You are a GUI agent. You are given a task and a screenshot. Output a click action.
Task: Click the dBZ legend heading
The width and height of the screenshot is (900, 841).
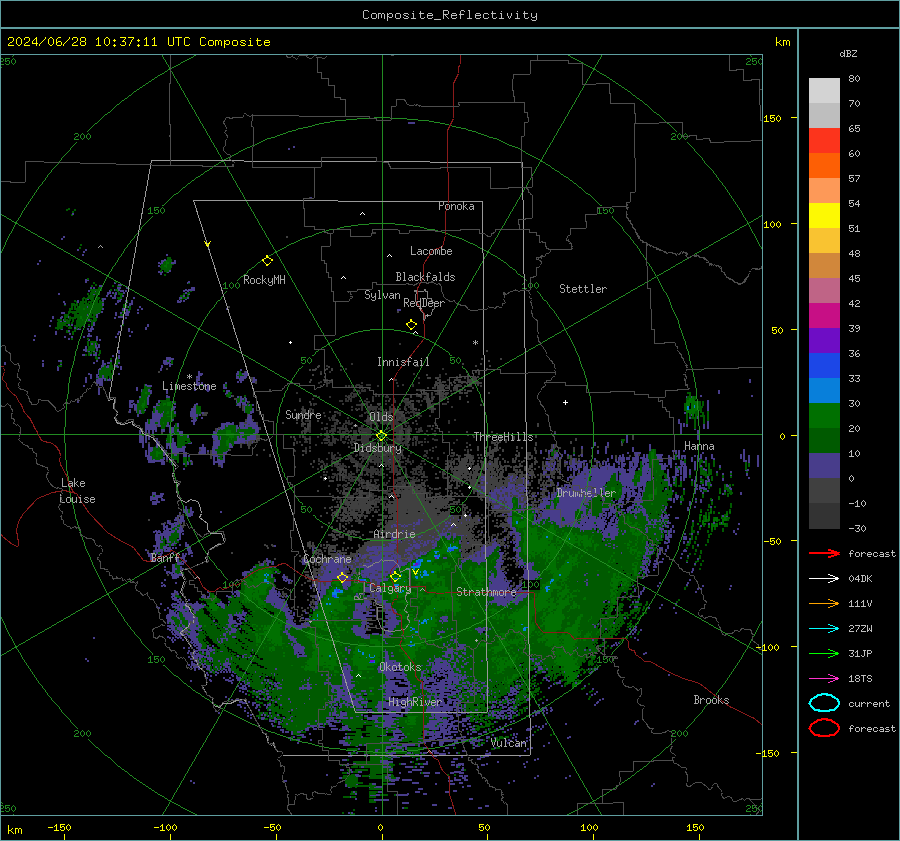(848, 53)
